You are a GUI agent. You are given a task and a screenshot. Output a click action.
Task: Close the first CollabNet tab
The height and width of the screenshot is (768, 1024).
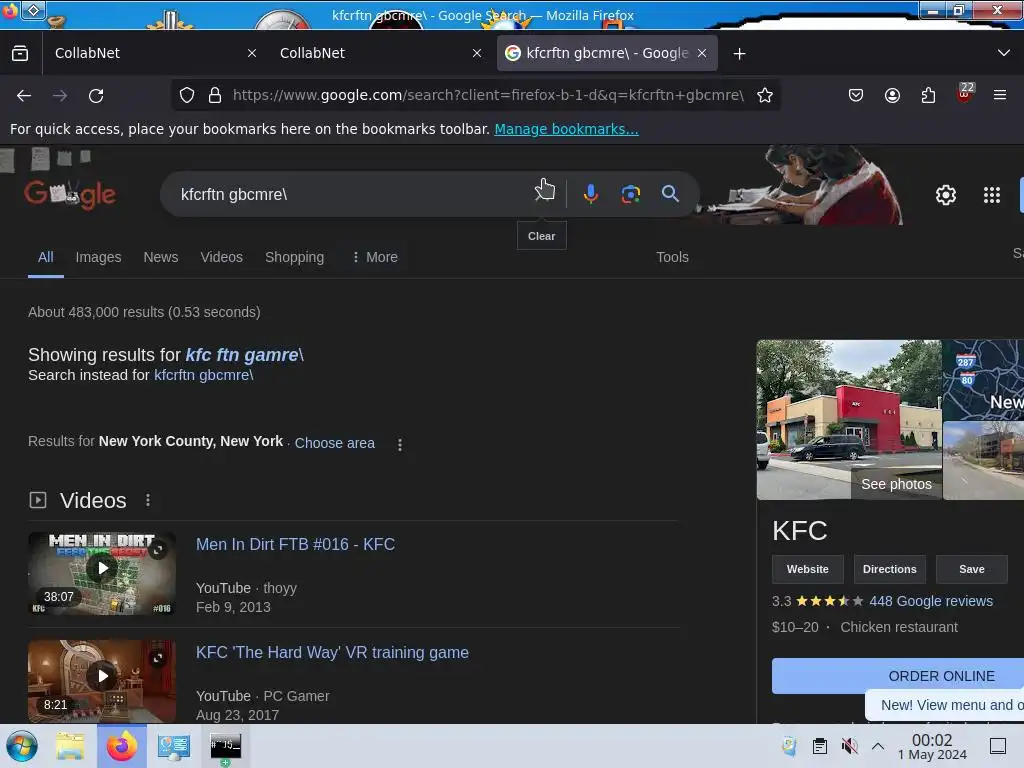pyautogui.click(x=252, y=54)
